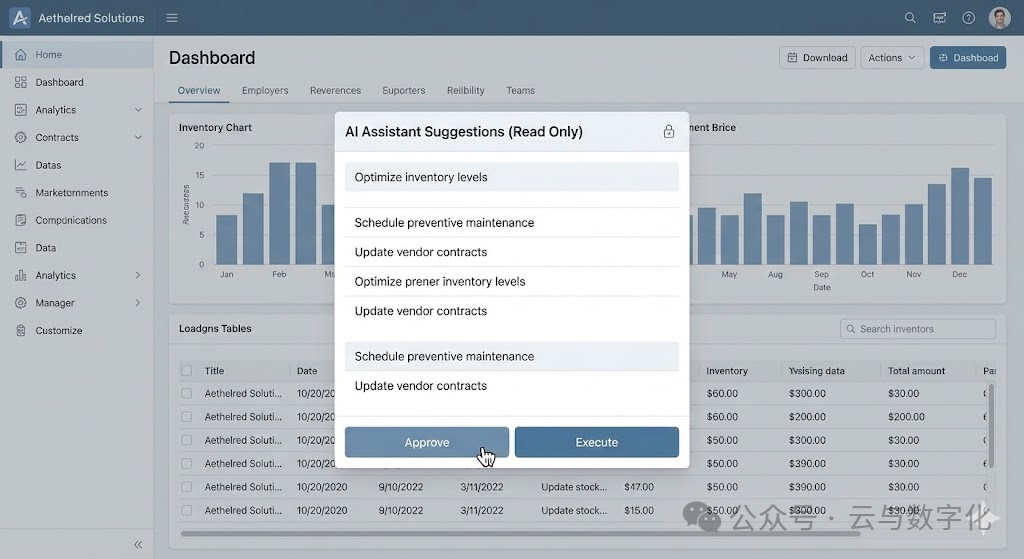Image resolution: width=1024 pixels, height=559 pixels.
Task: Select the last Update vendor contracts suggestion
Action: (x=511, y=386)
